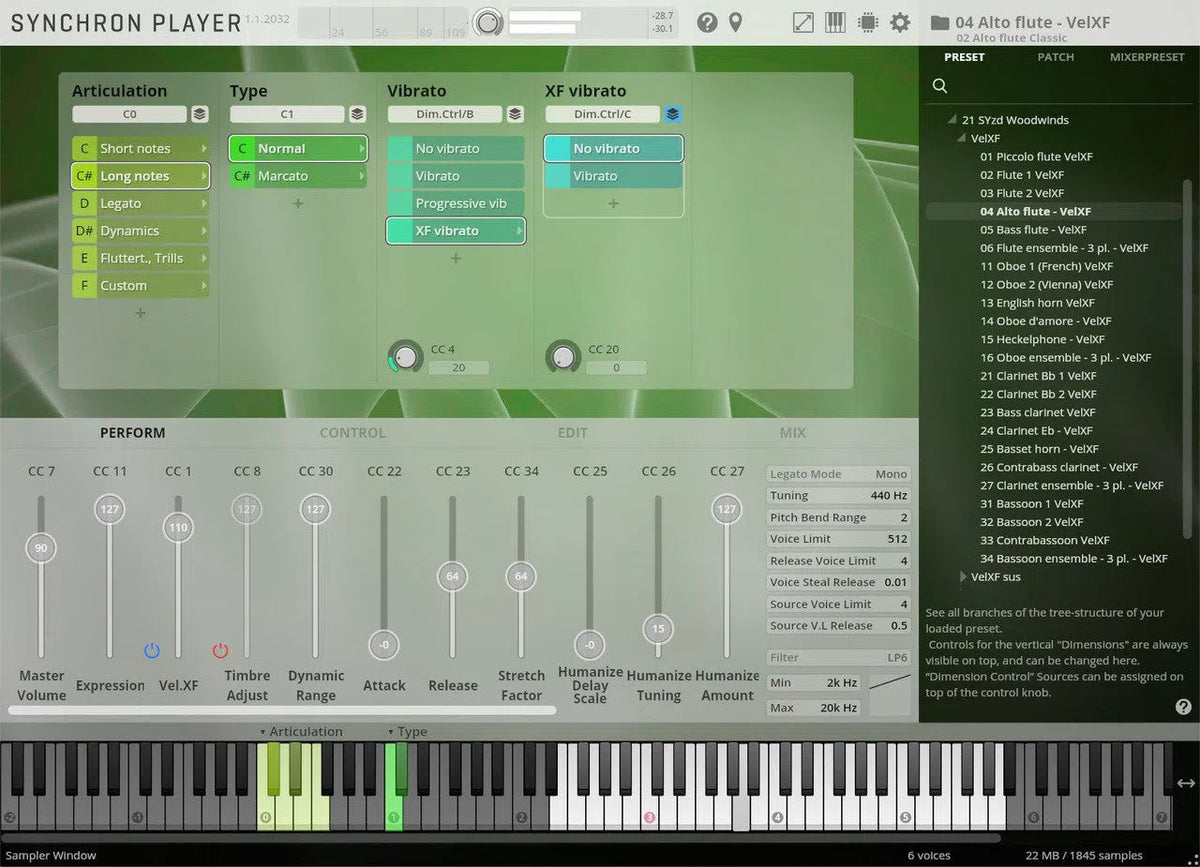Image resolution: width=1200 pixels, height=867 pixels.
Task: Select preset 13 English horn VelXF
Action: (x=1037, y=303)
